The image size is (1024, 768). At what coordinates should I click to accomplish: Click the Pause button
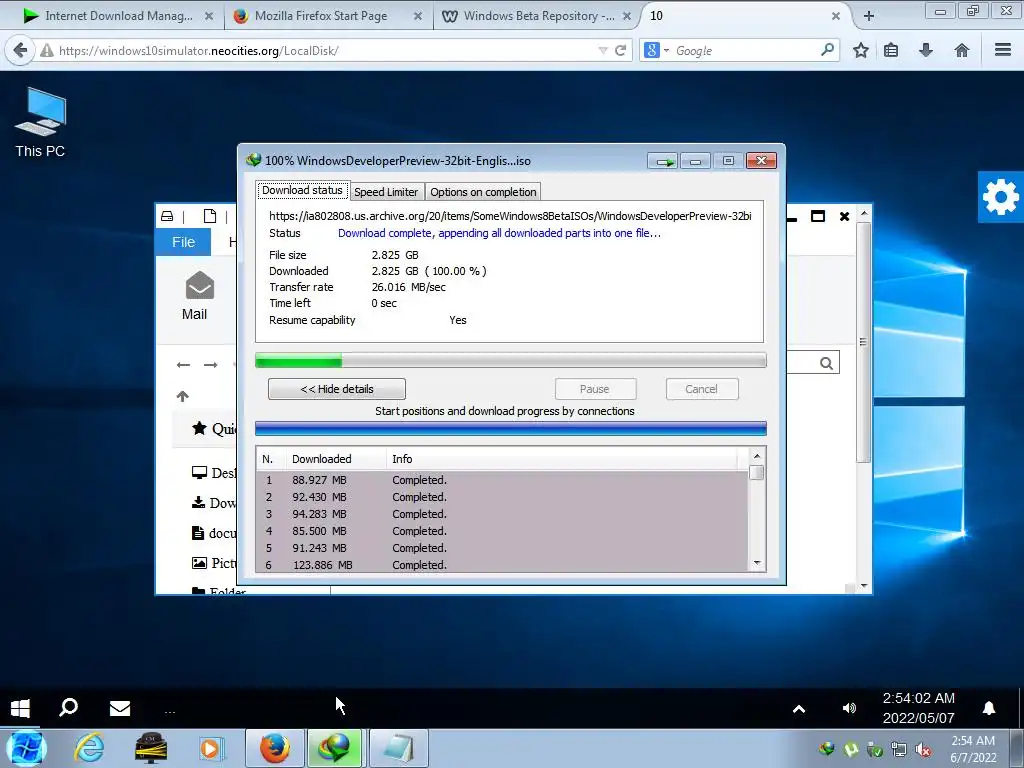coord(595,389)
